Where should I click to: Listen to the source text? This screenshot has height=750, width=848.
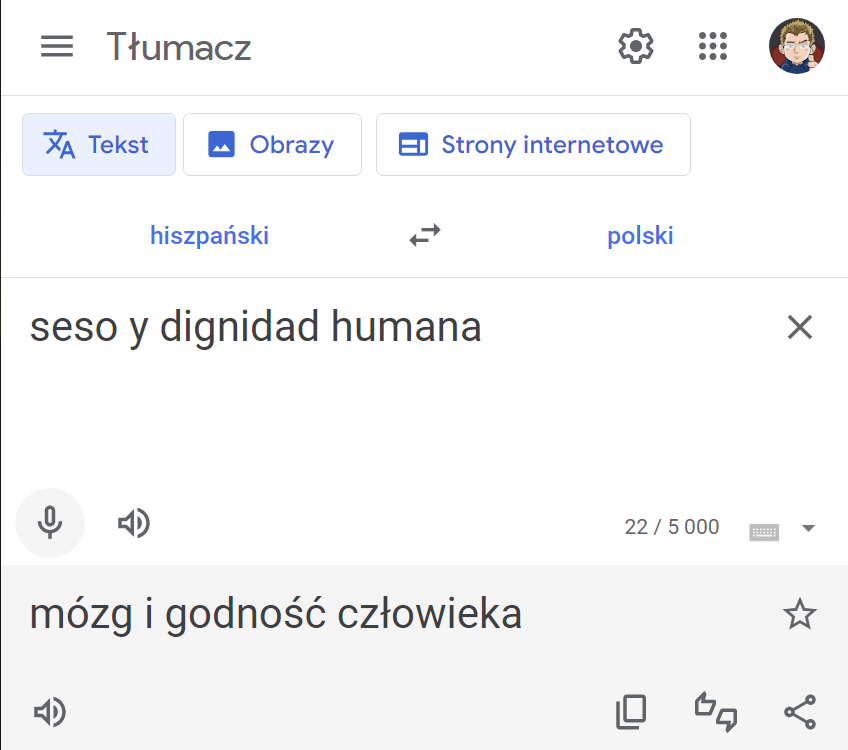(x=134, y=522)
